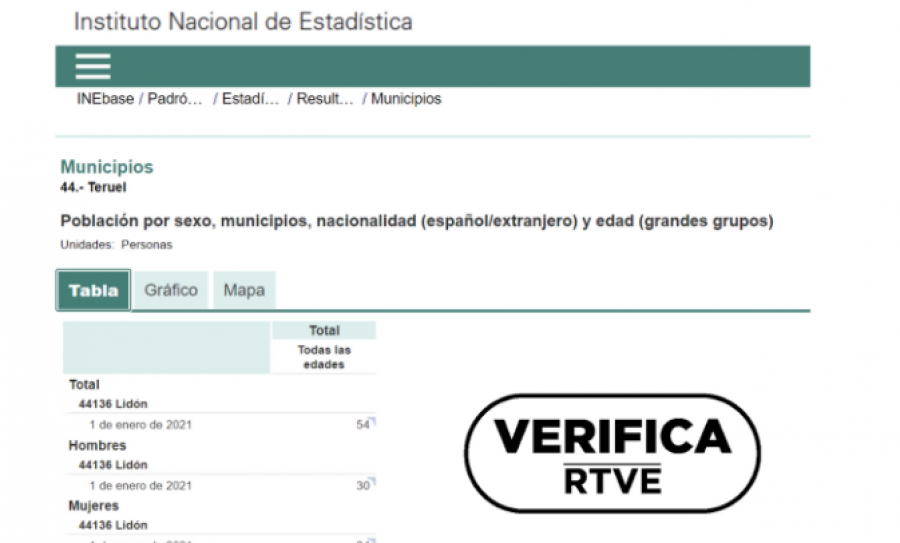The width and height of the screenshot is (900, 543).
Task: Click 'Instituto Nacional de Estadística' site title
Action: (x=243, y=22)
